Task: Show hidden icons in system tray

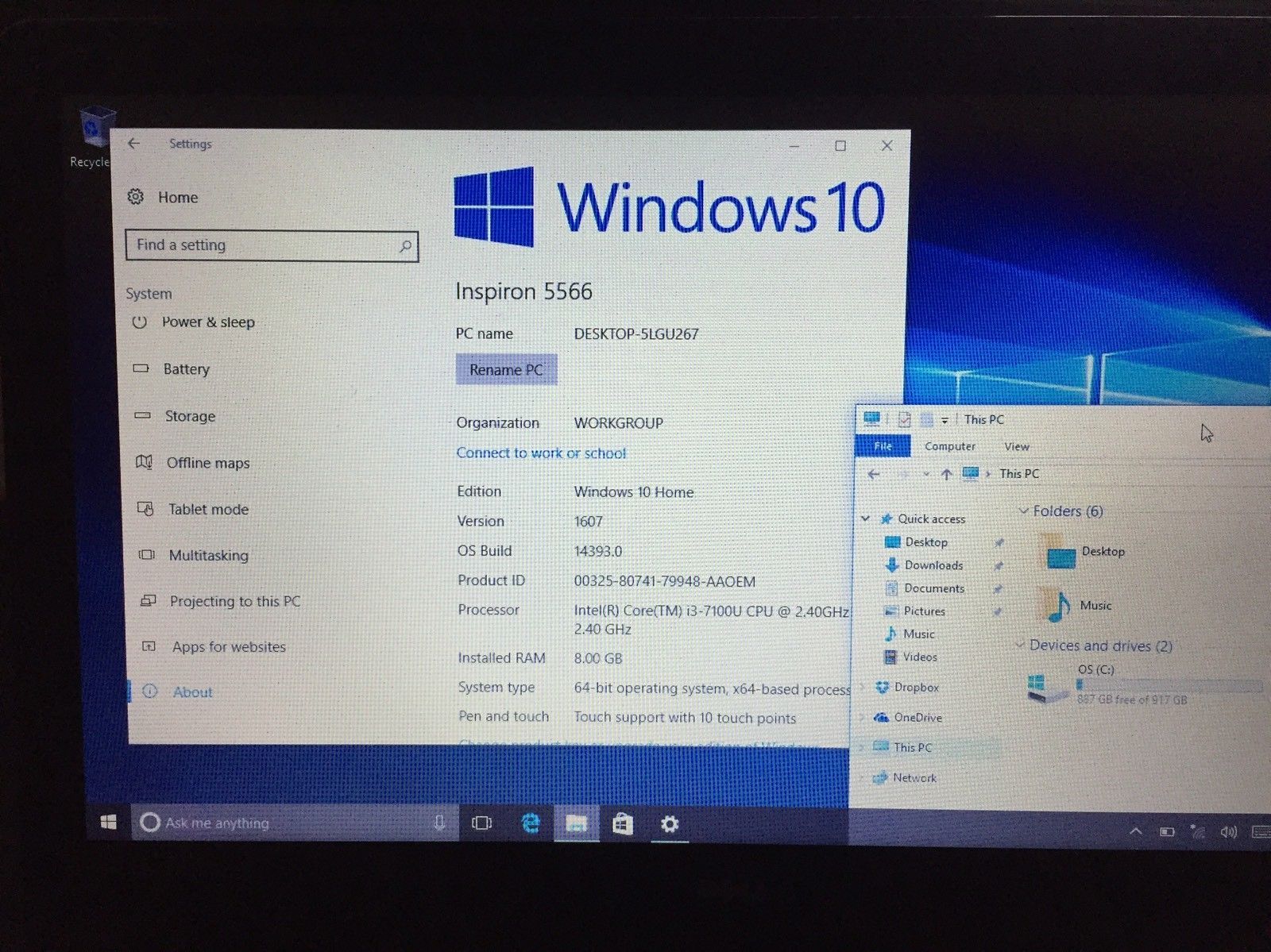Action: [x=1135, y=831]
